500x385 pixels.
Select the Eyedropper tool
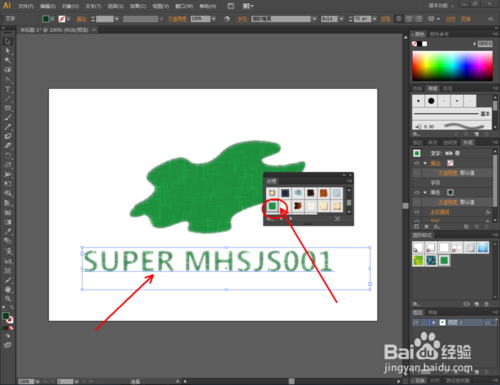click(8, 231)
